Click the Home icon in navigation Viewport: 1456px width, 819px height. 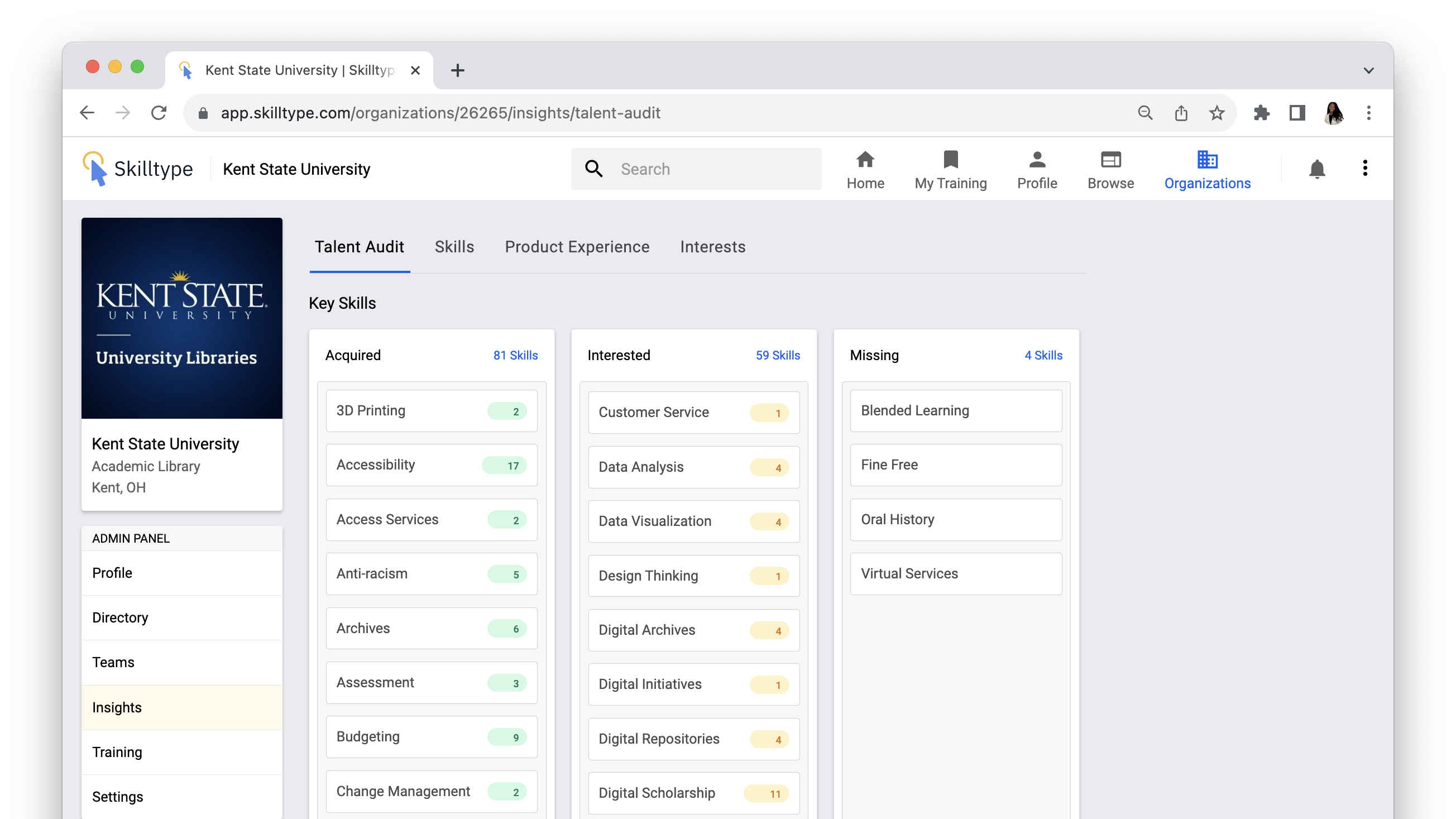tap(865, 160)
